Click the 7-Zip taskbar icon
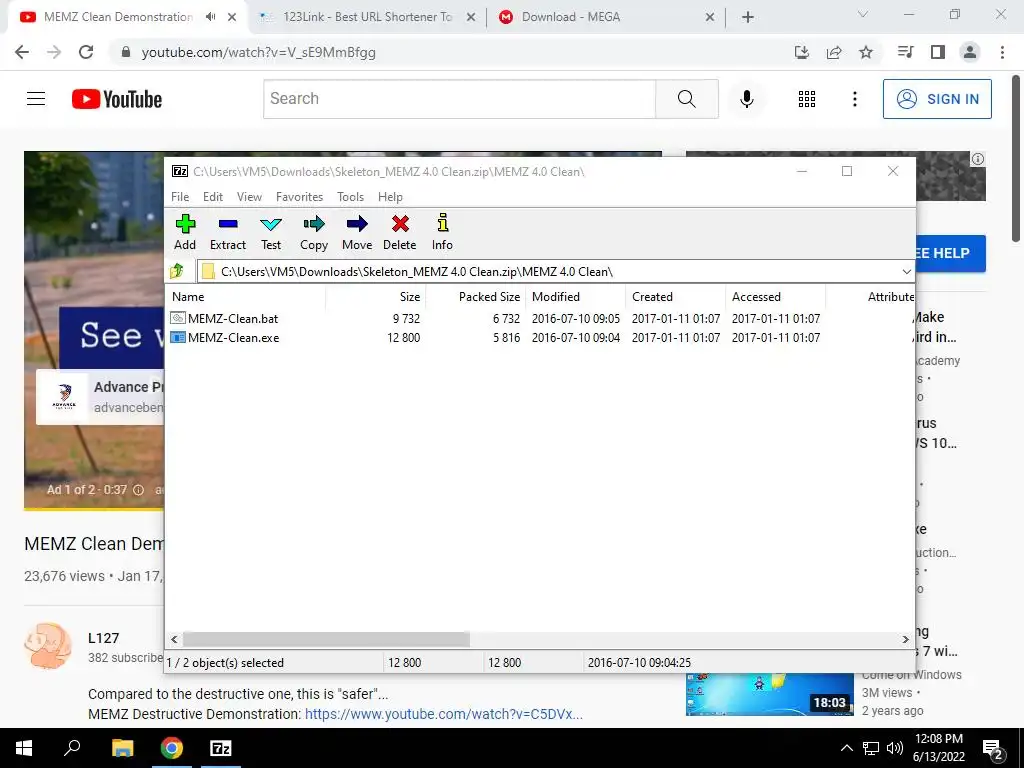The width and height of the screenshot is (1024, 768). pyautogui.click(x=221, y=748)
